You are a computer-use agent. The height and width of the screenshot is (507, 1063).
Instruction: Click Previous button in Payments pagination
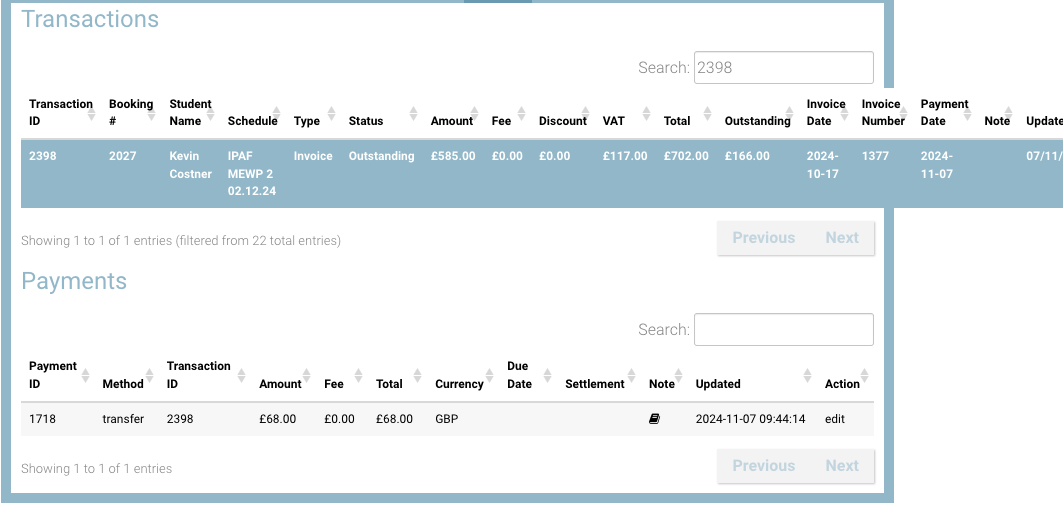[763, 466]
